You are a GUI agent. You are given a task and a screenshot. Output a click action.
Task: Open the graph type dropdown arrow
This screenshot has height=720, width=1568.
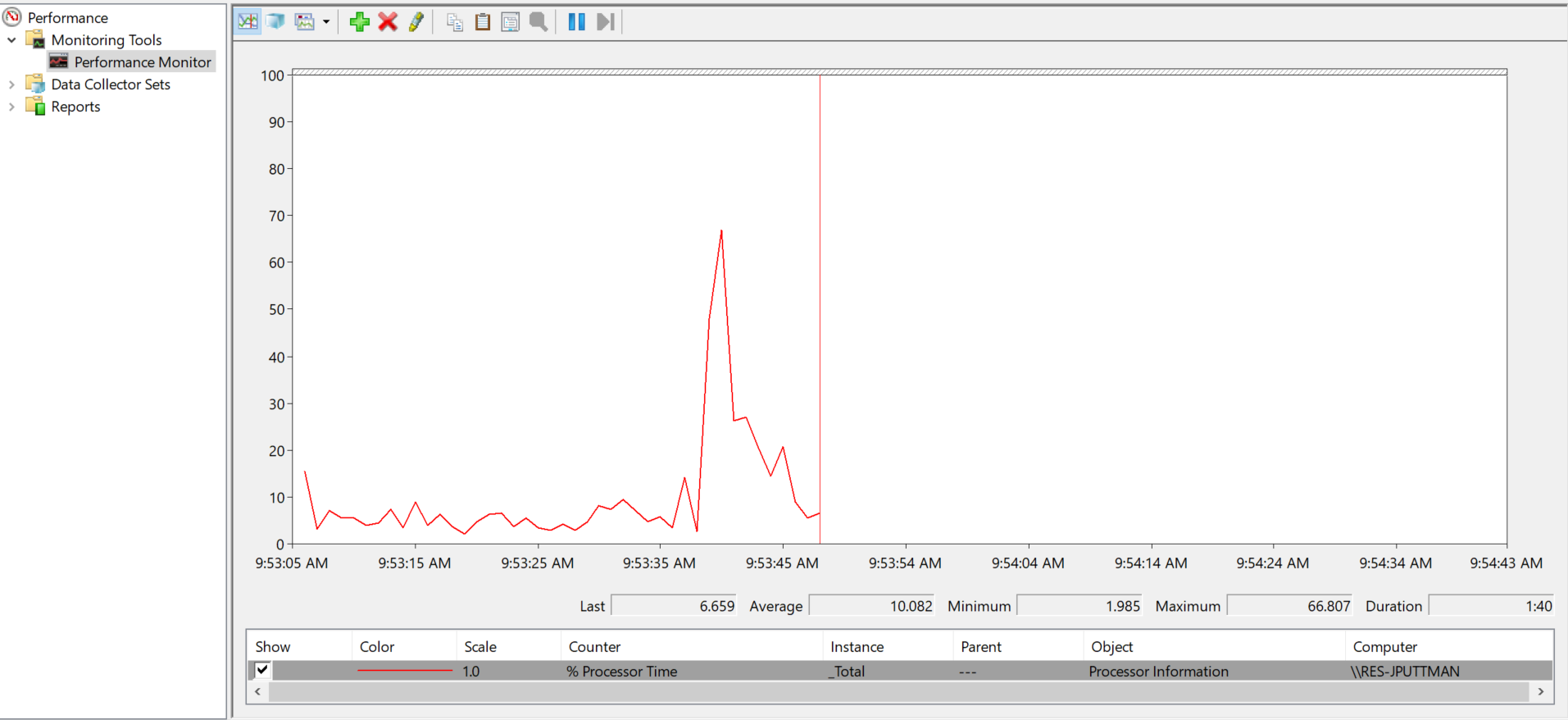[x=326, y=22]
